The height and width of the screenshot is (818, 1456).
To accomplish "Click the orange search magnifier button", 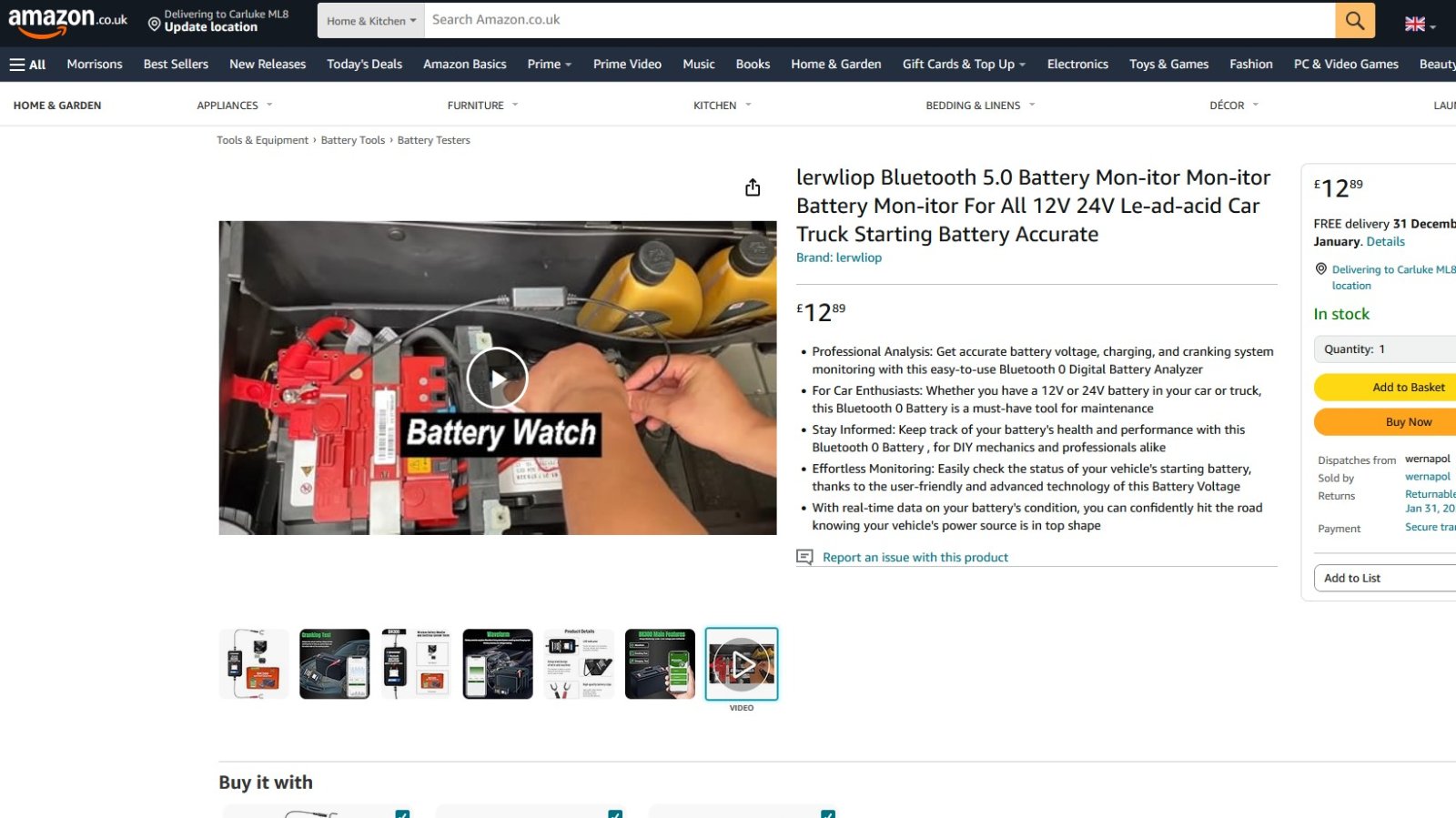I will 1354,20.
